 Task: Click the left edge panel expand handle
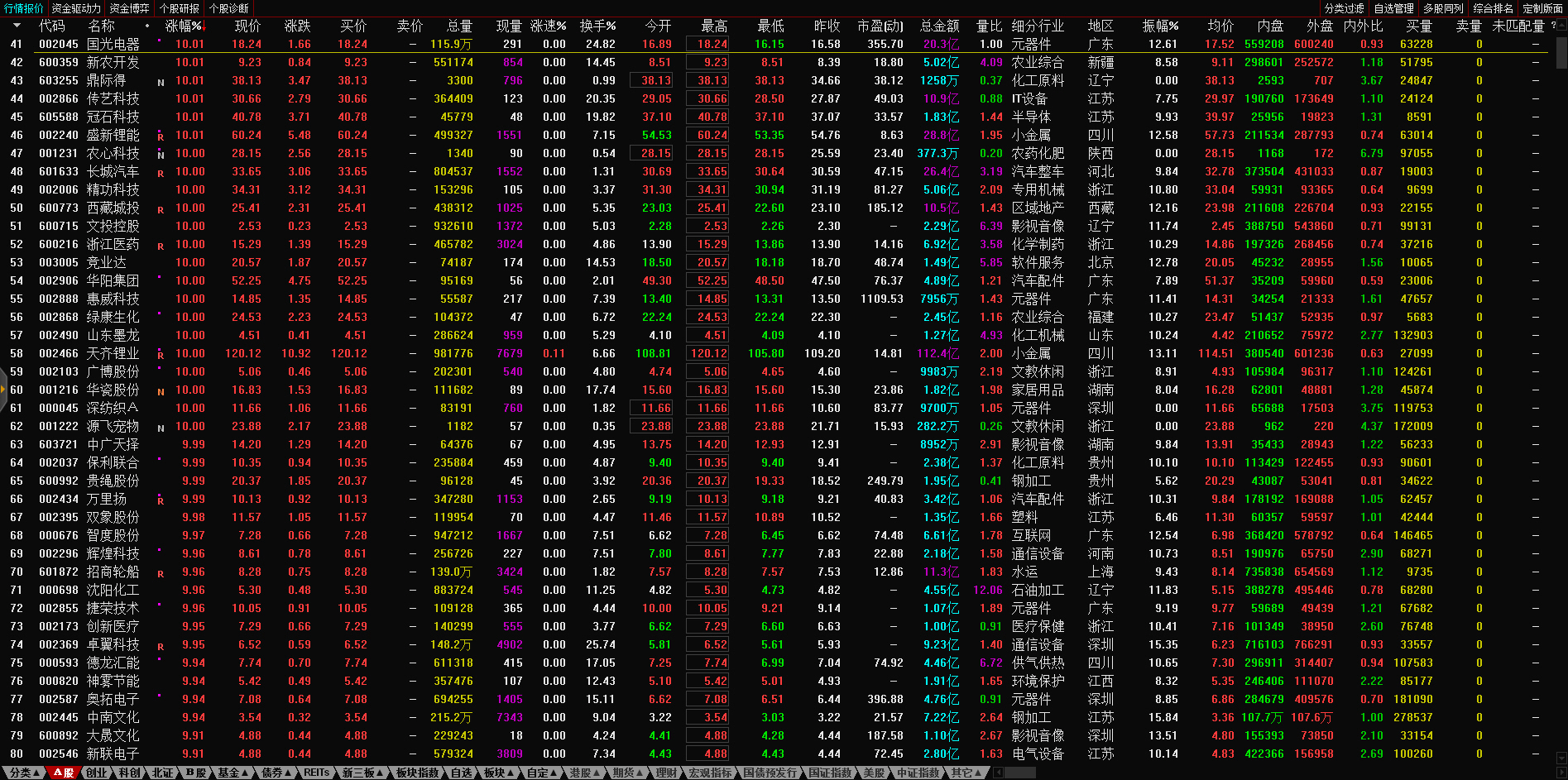[3, 389]
